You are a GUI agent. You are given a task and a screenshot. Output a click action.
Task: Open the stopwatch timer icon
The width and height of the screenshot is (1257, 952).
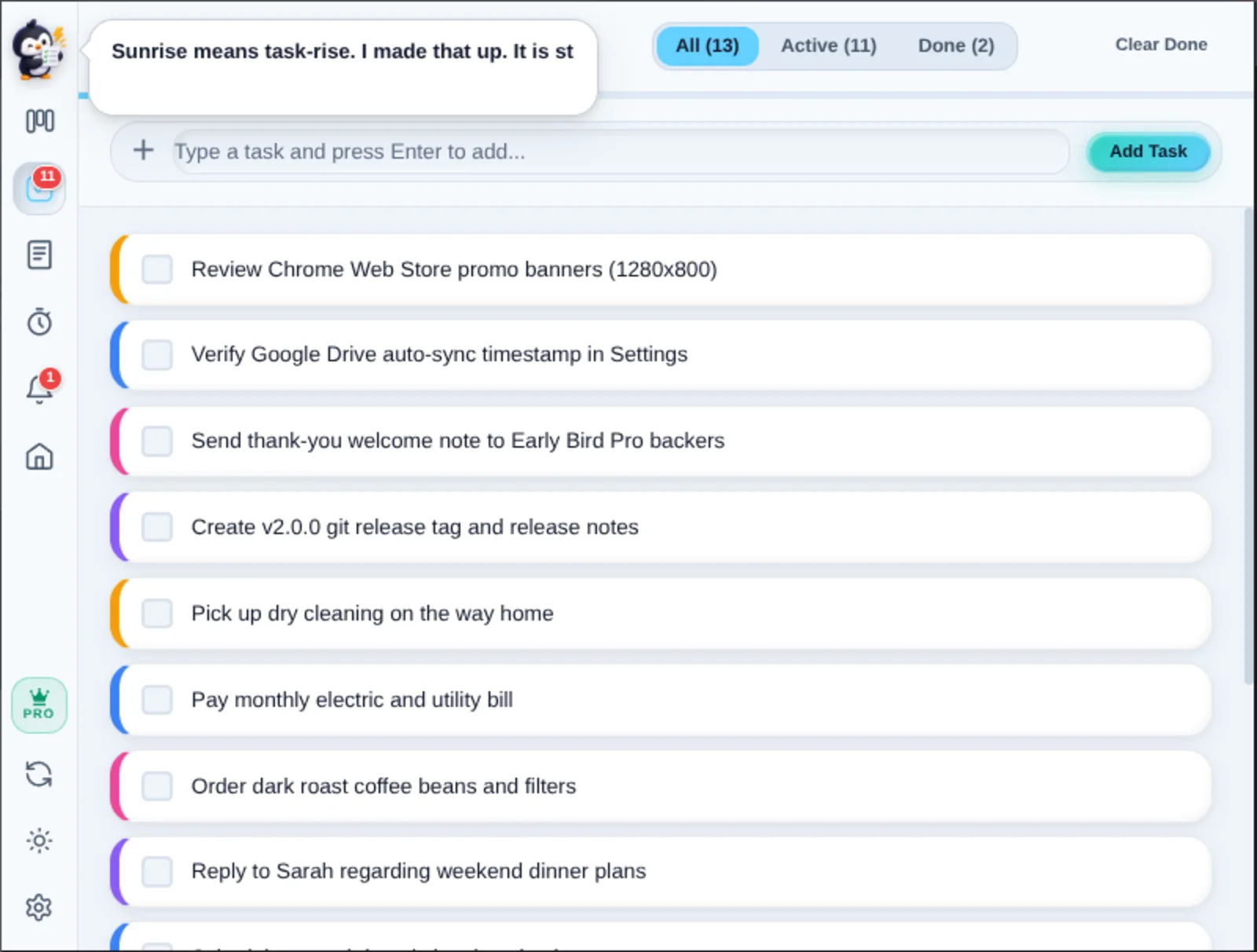tap(39, 322)
